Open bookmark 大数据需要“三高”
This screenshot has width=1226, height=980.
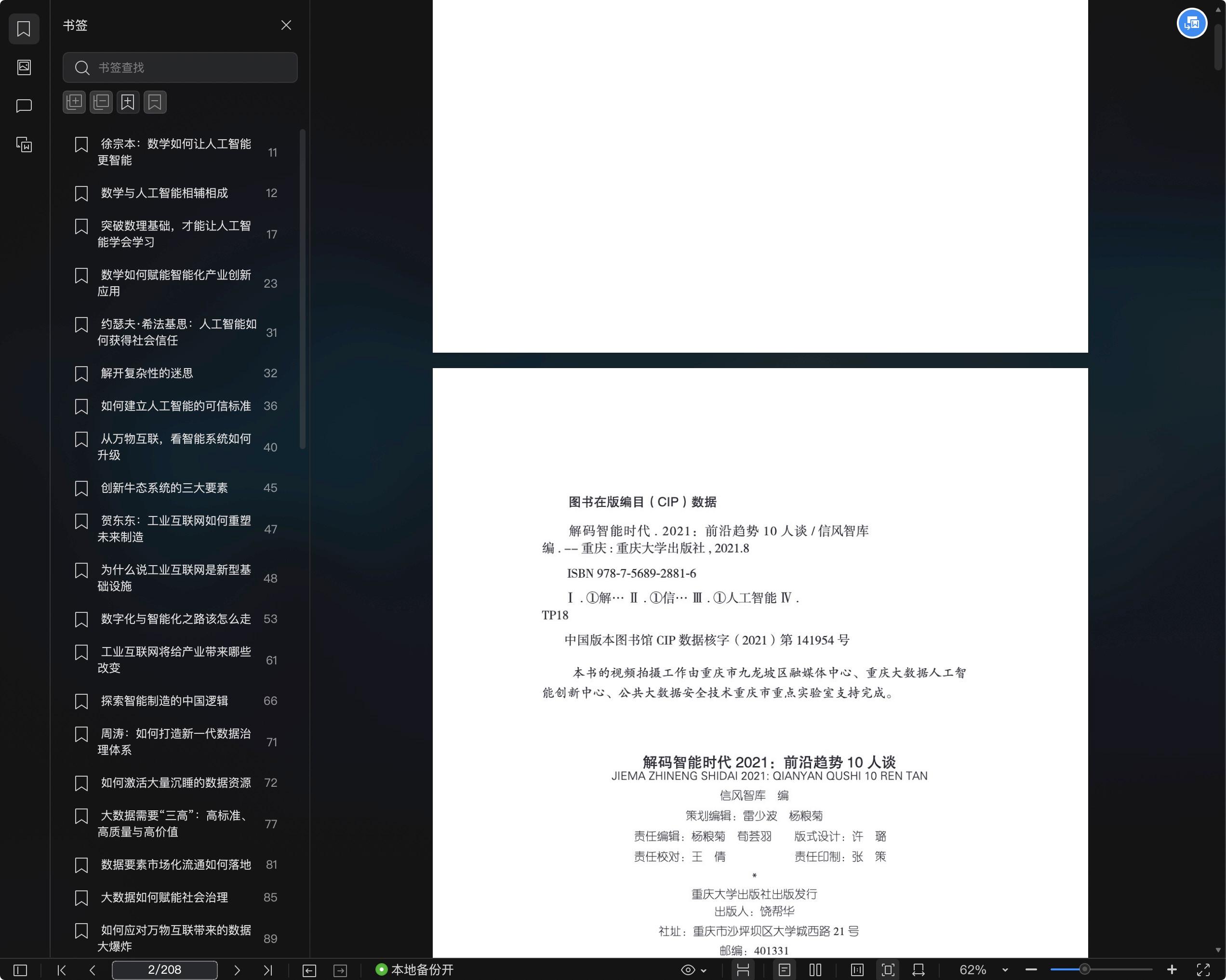coord(176,823)
